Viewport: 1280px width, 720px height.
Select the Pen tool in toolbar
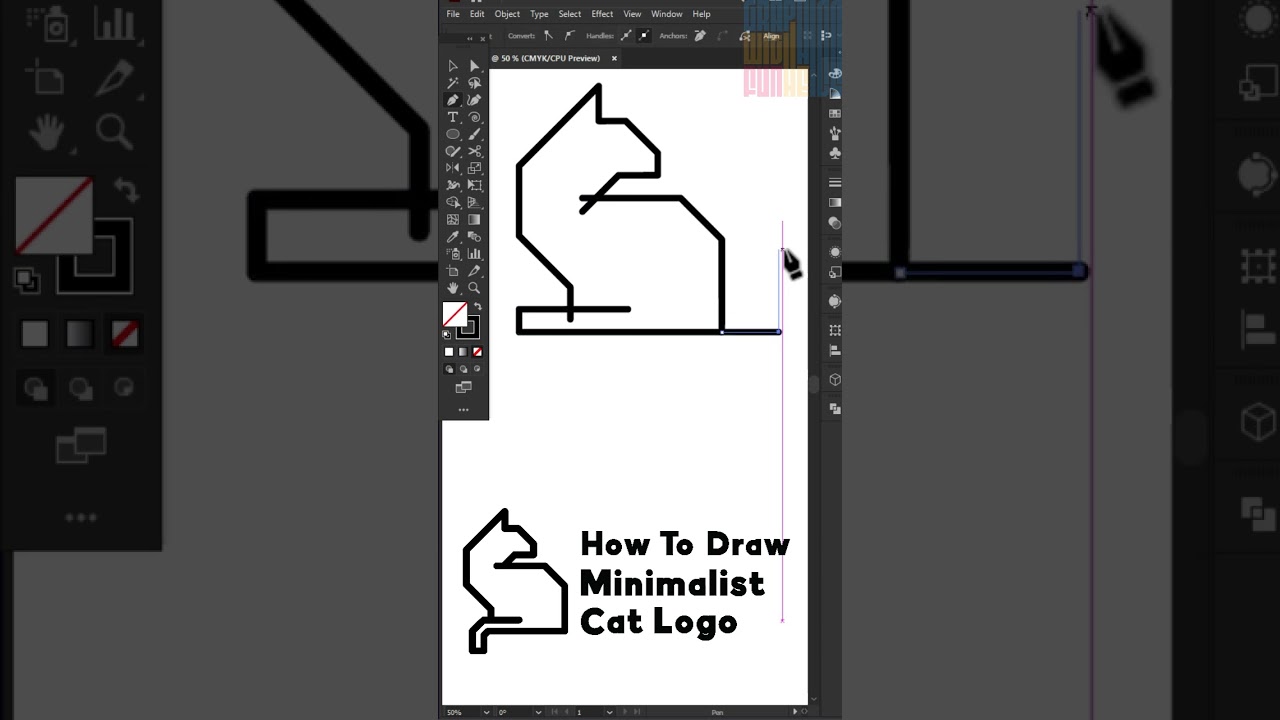[x=453, y=100]
